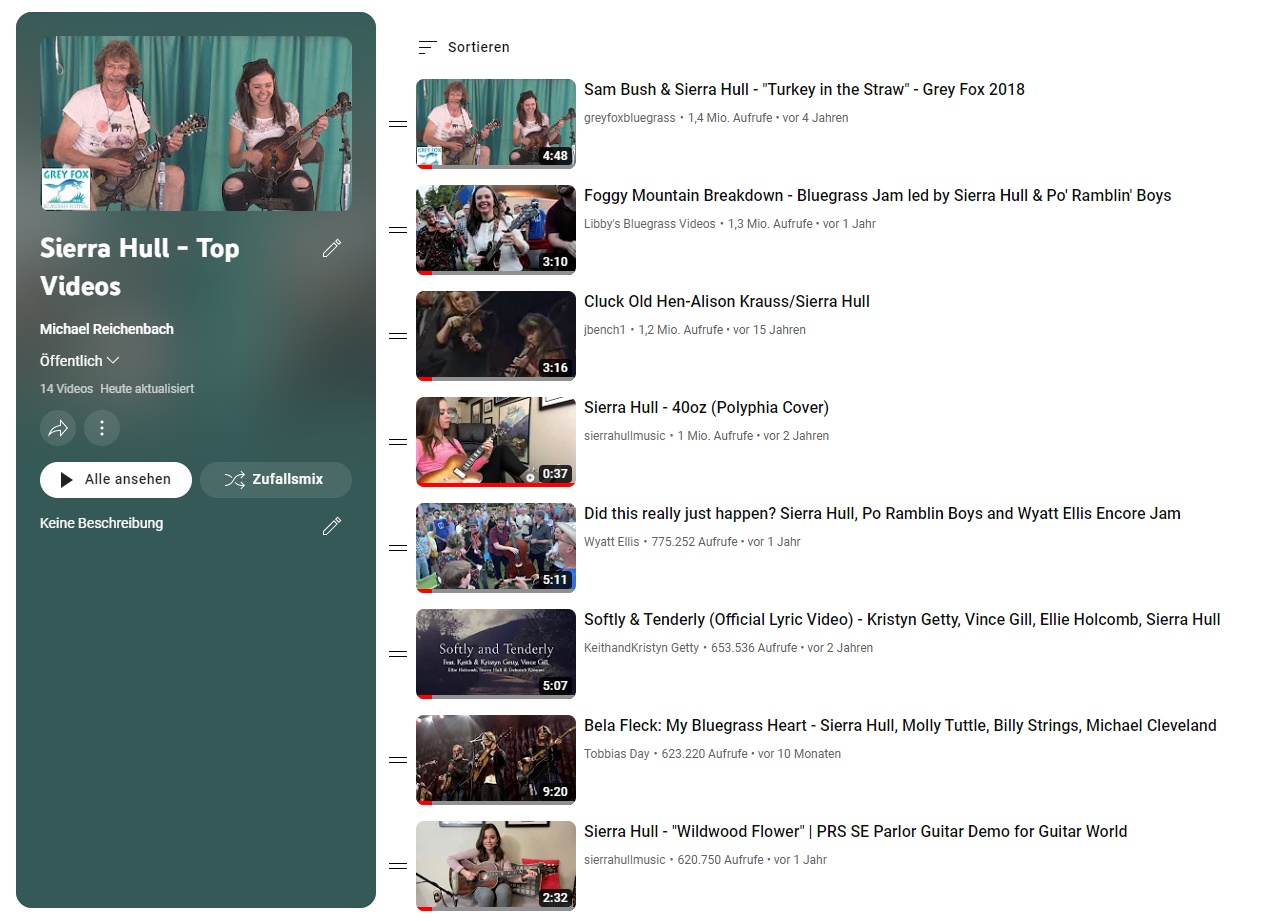Open title Did this really just happen
Image resolution: width=1263 pixels, height=921 pixels.
[882, 514]
